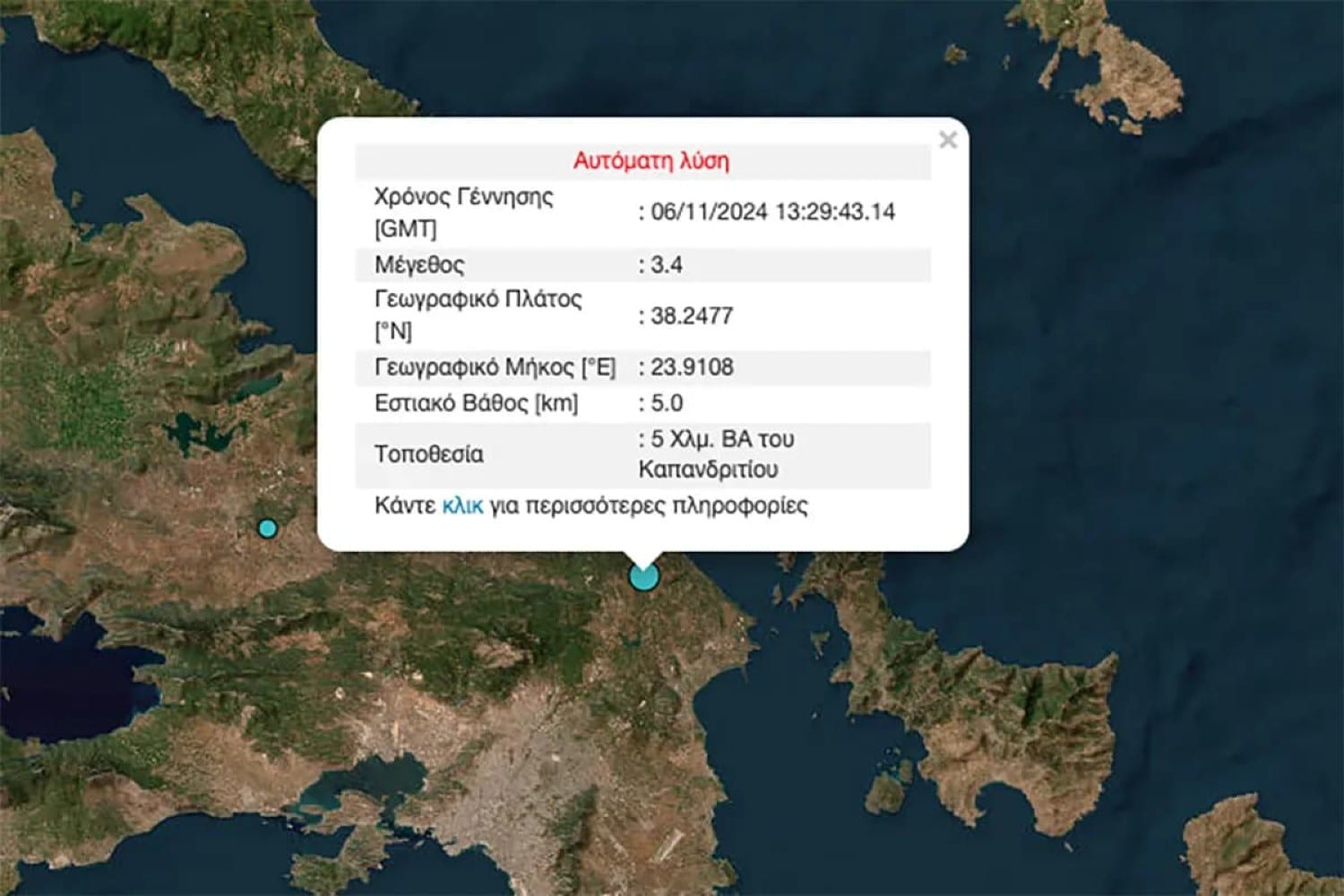Click the focal depth value 5.0
This screenshot has height=896, width=1344.
click(x=666, y=403)
